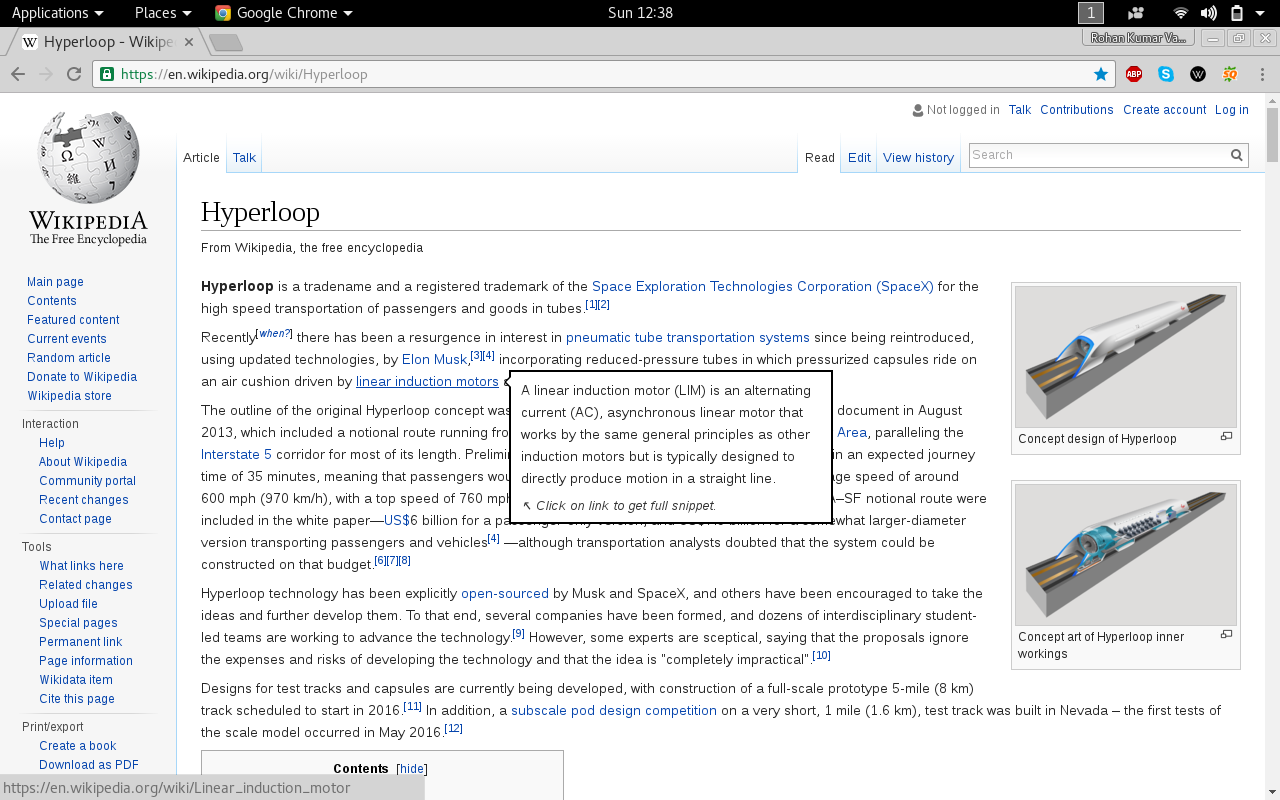Hide the table of Contents
Image resolution: width=1280 pixels, height=800 pixels.
410,768
